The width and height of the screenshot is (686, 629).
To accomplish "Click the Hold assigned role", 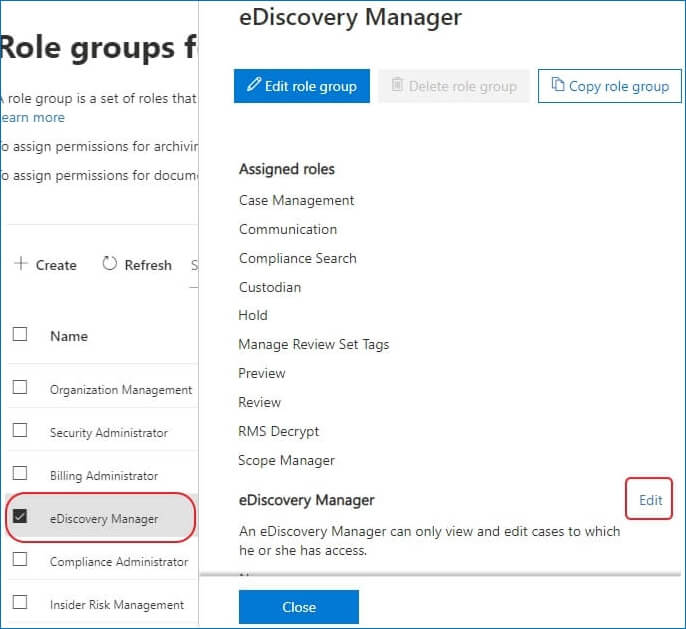I will [253, 315].
